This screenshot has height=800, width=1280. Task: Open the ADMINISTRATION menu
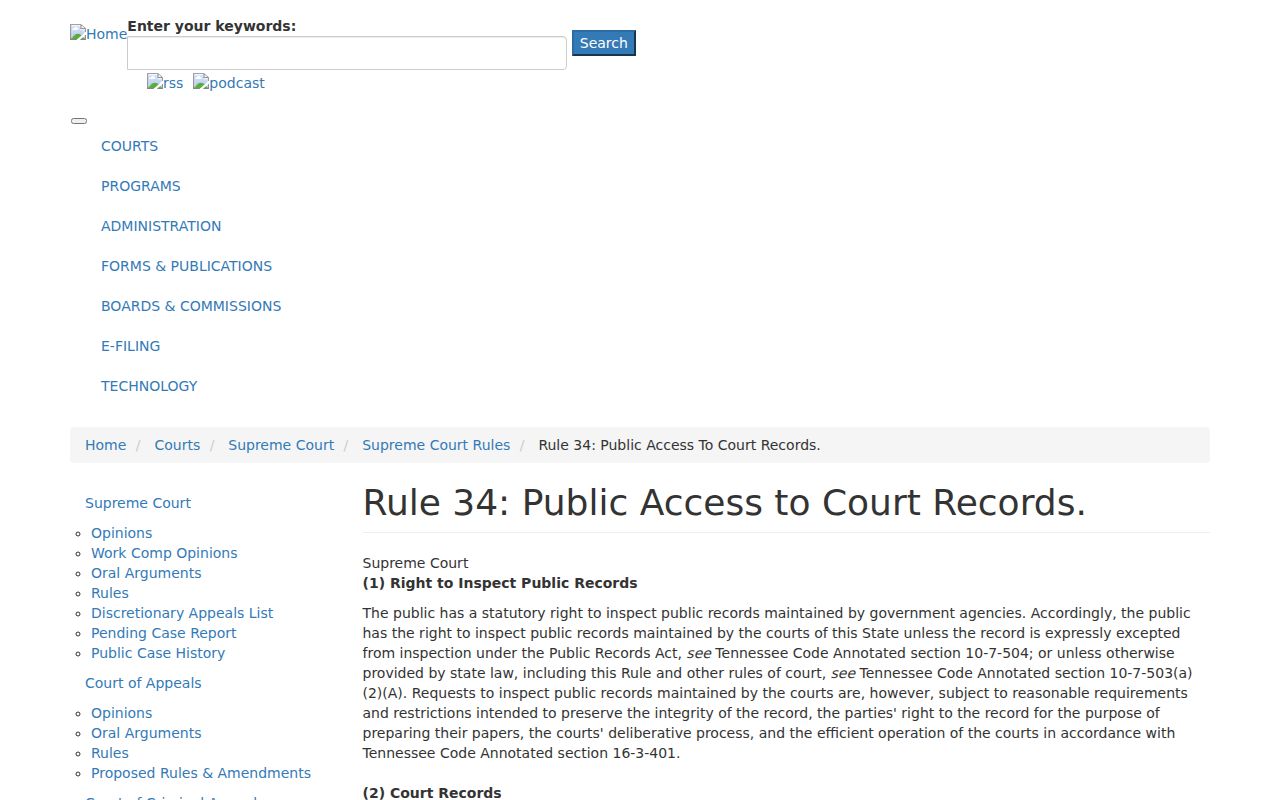pyautogui.click(x=161, y=226)
